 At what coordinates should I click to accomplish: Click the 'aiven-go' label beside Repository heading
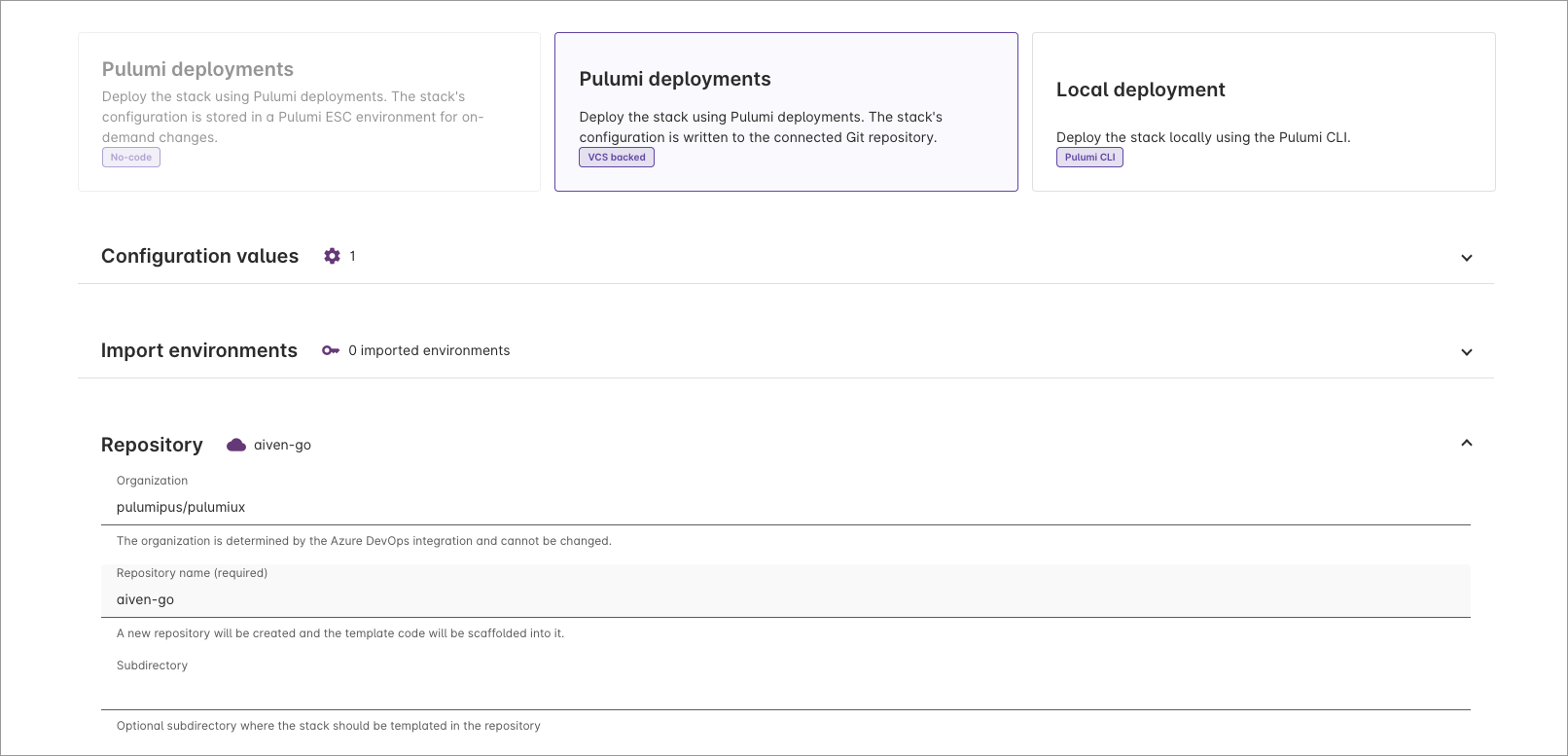coord(282,445)
